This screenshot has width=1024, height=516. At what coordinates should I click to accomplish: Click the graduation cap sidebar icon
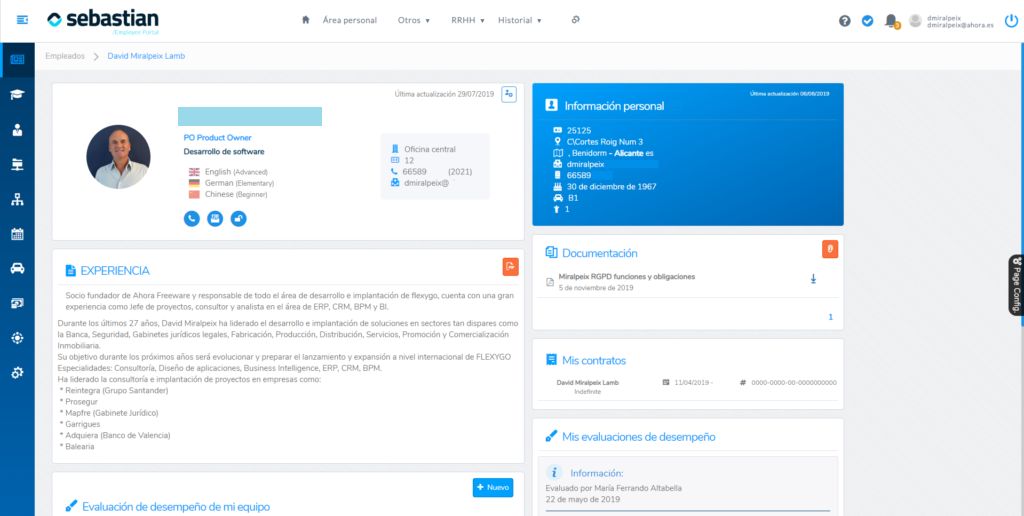tap(18, 94)
